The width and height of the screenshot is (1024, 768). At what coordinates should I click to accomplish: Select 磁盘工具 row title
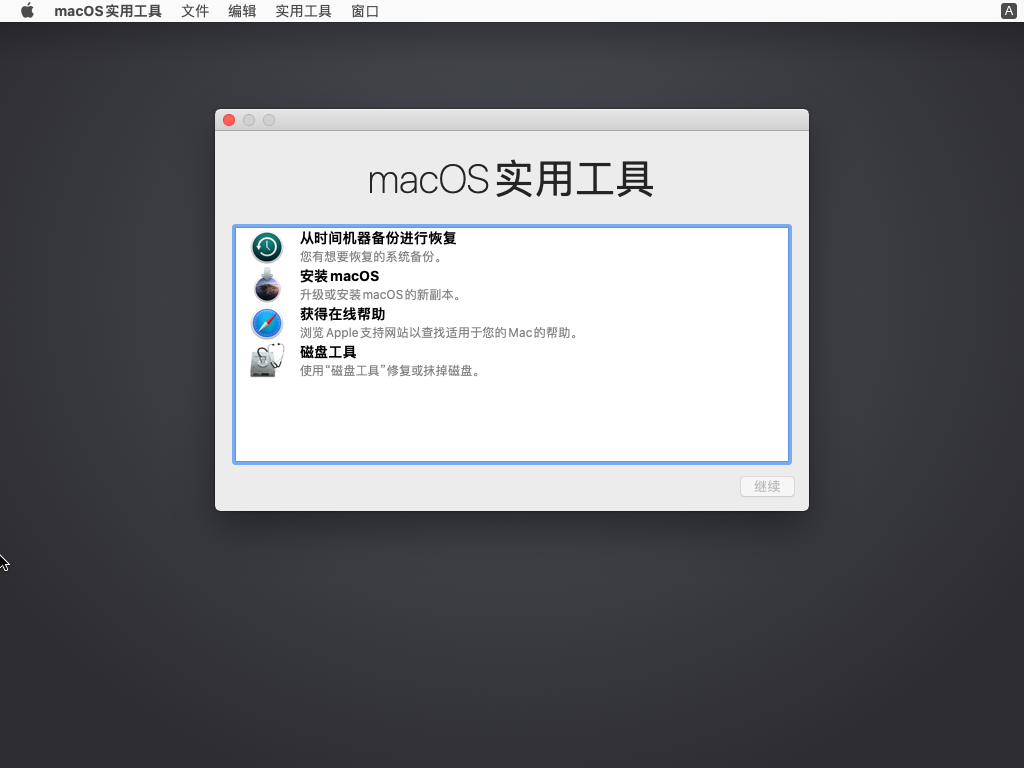pyautogui.click(x=328, y=352)
